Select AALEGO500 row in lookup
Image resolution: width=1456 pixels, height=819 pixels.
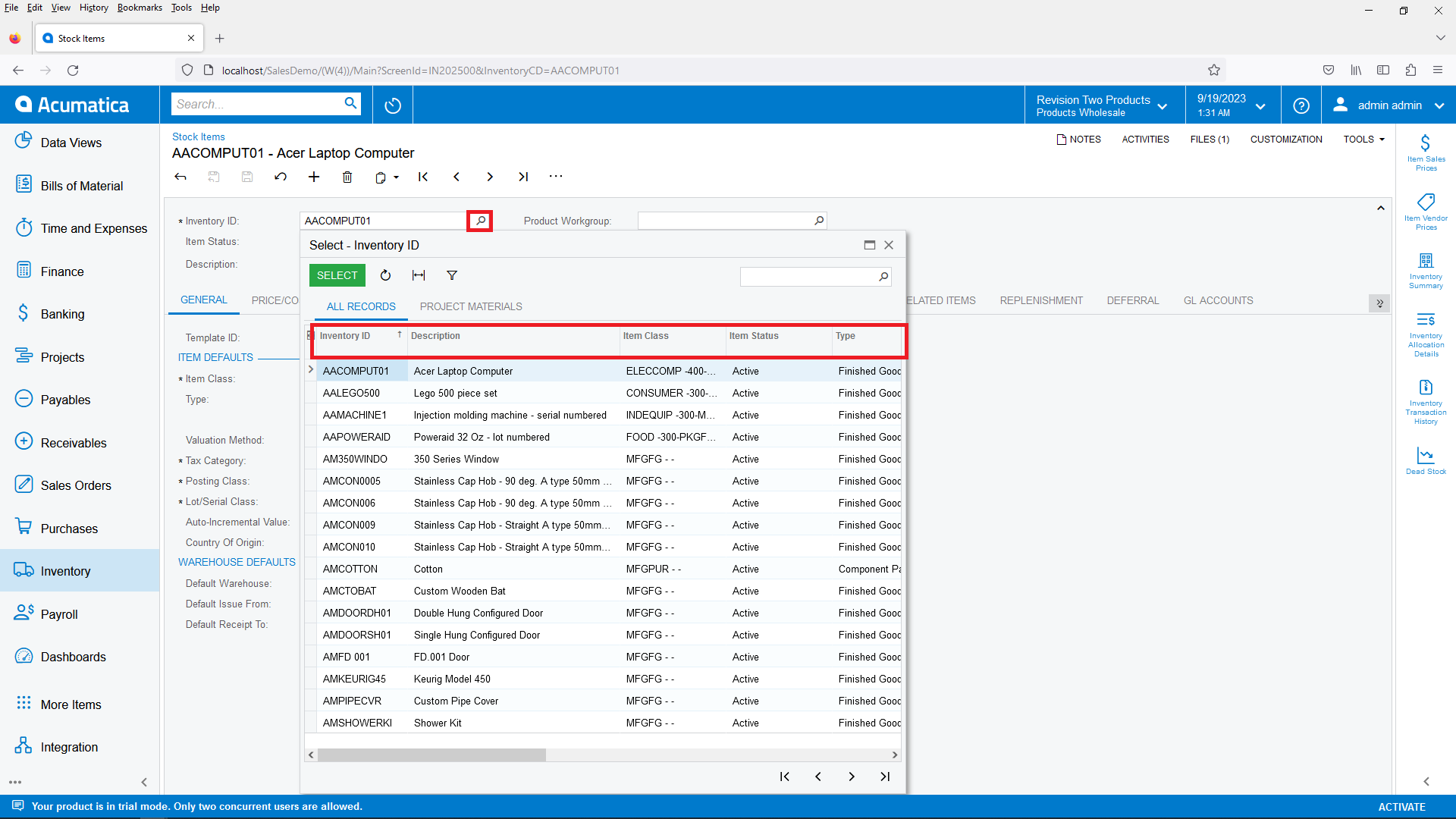click(x=604, y=393)
